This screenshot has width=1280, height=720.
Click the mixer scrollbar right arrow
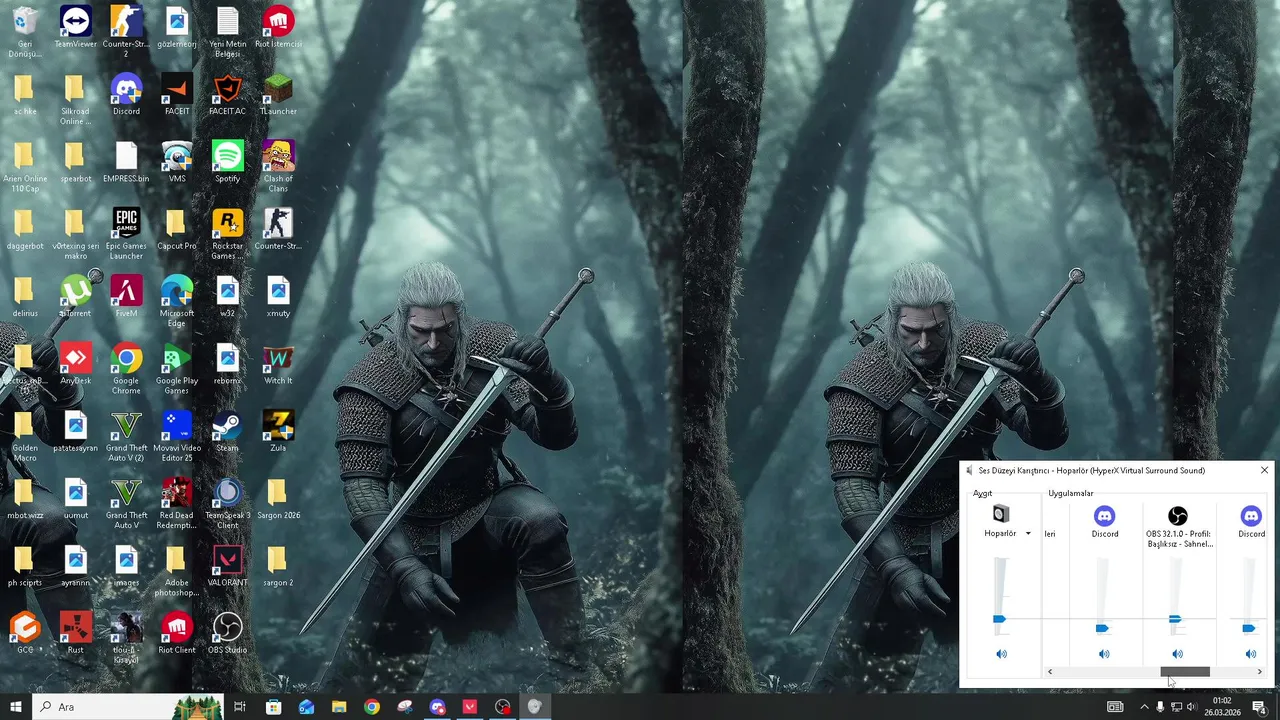tap(1259, 672)
